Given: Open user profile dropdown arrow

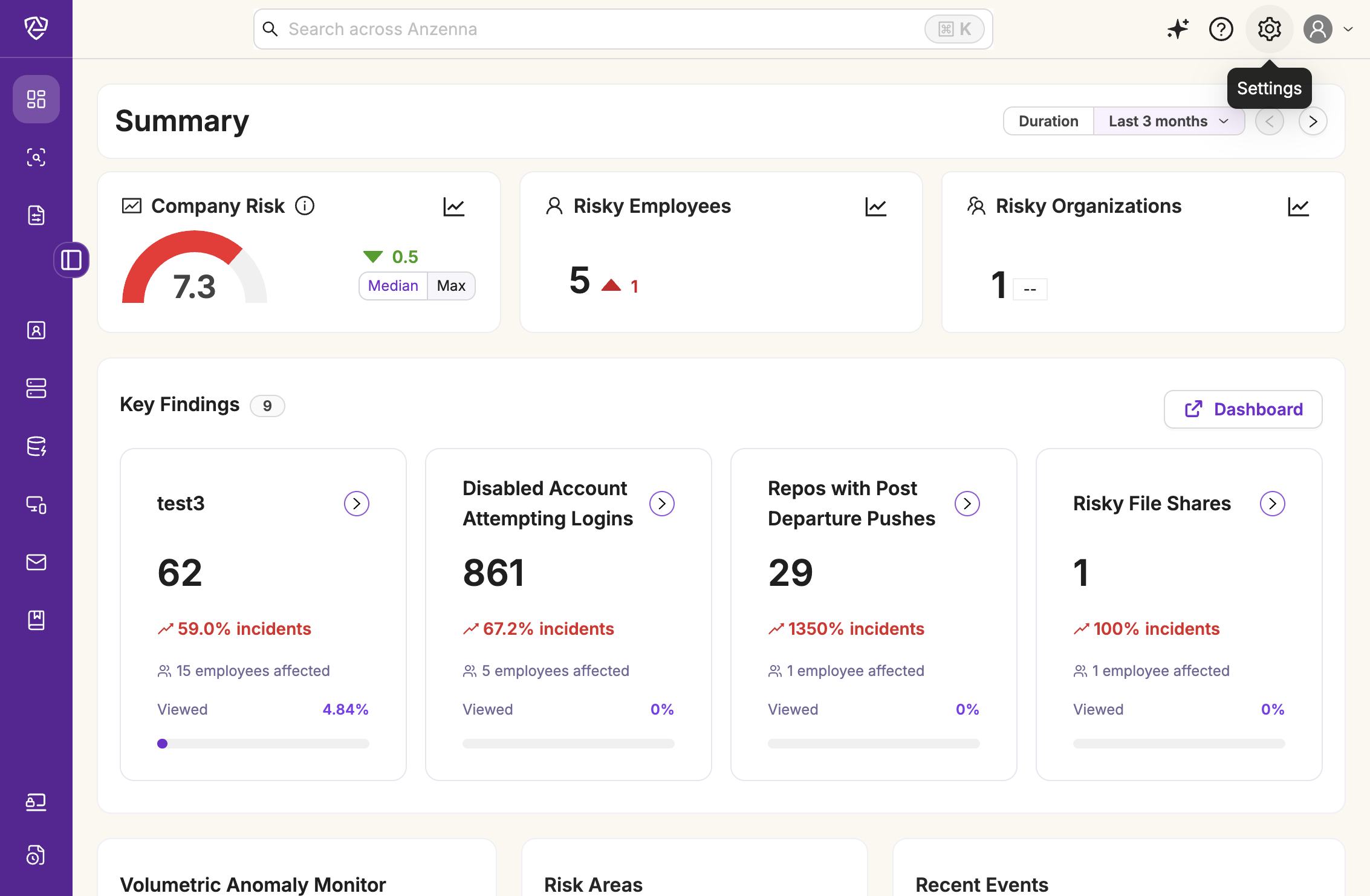Looking at the screenshot, I should (x=1348, y=29).
